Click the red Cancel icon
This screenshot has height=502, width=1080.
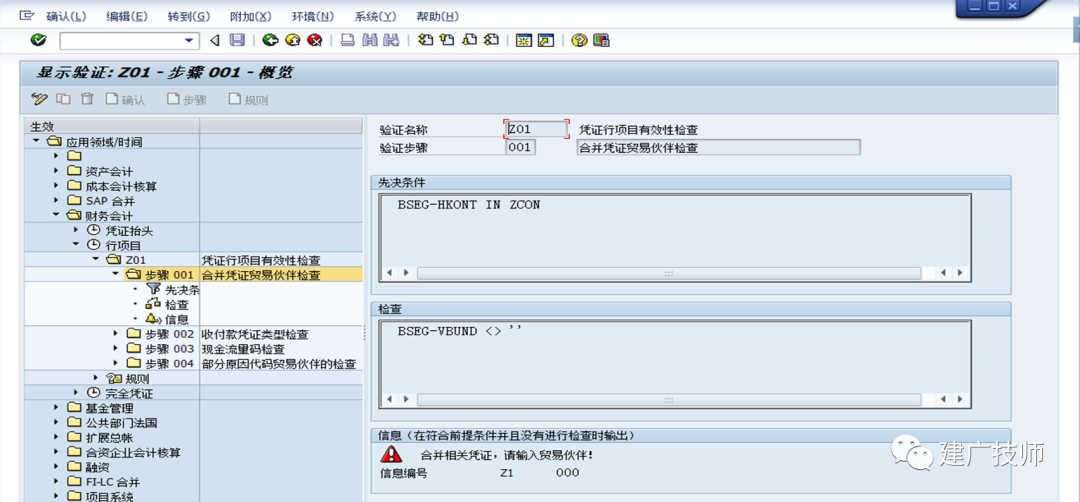(x=315, y=41)
